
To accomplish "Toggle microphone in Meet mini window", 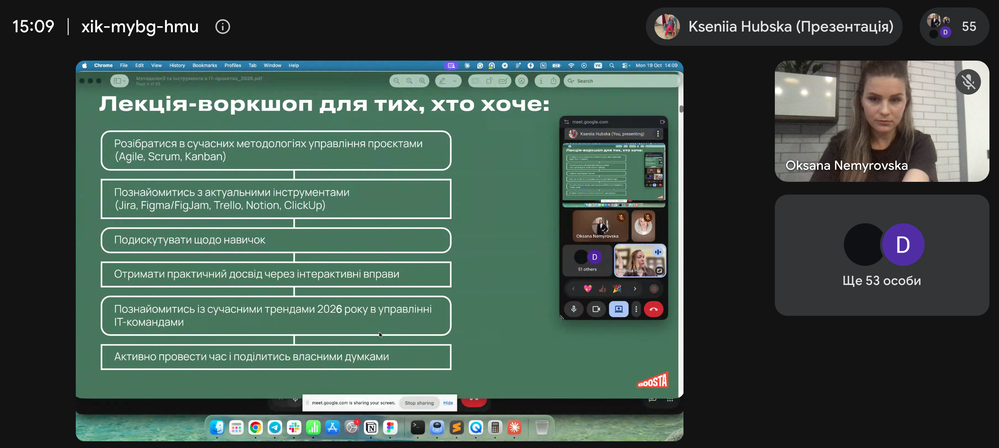I will 573,309.
